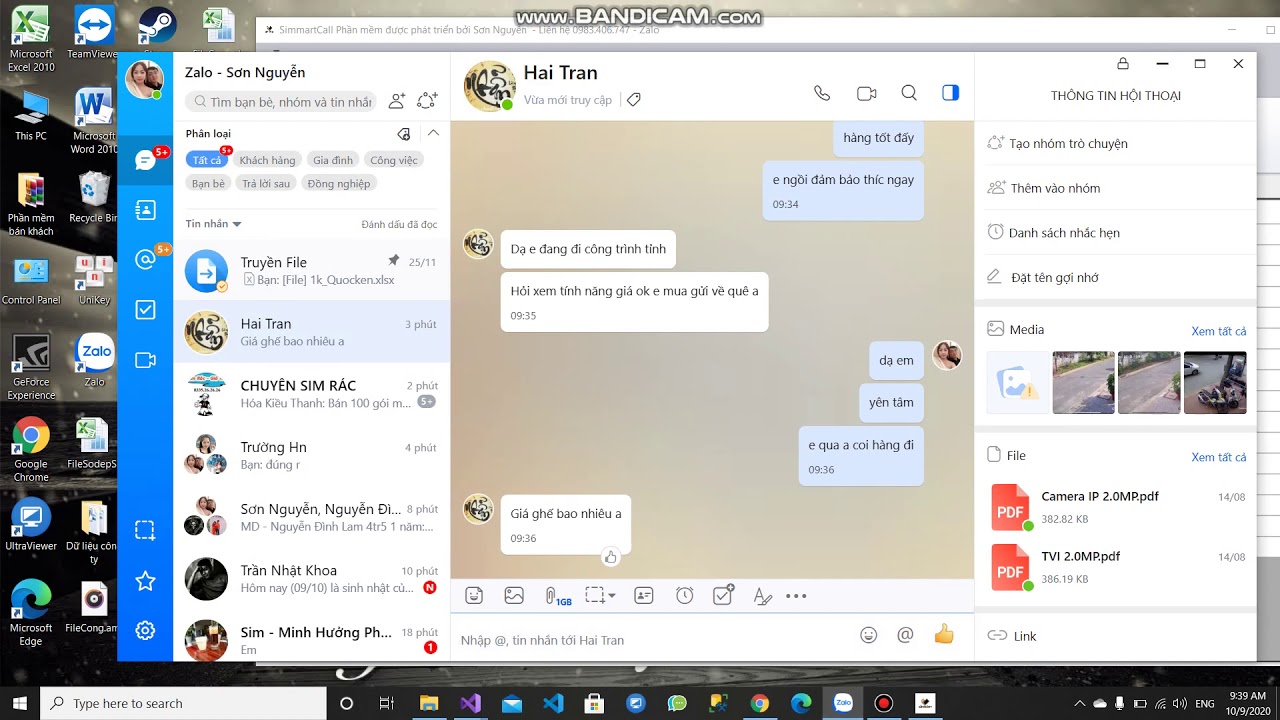Open the Trần Nhật Khoa conversation

click(x=312, y=578)
